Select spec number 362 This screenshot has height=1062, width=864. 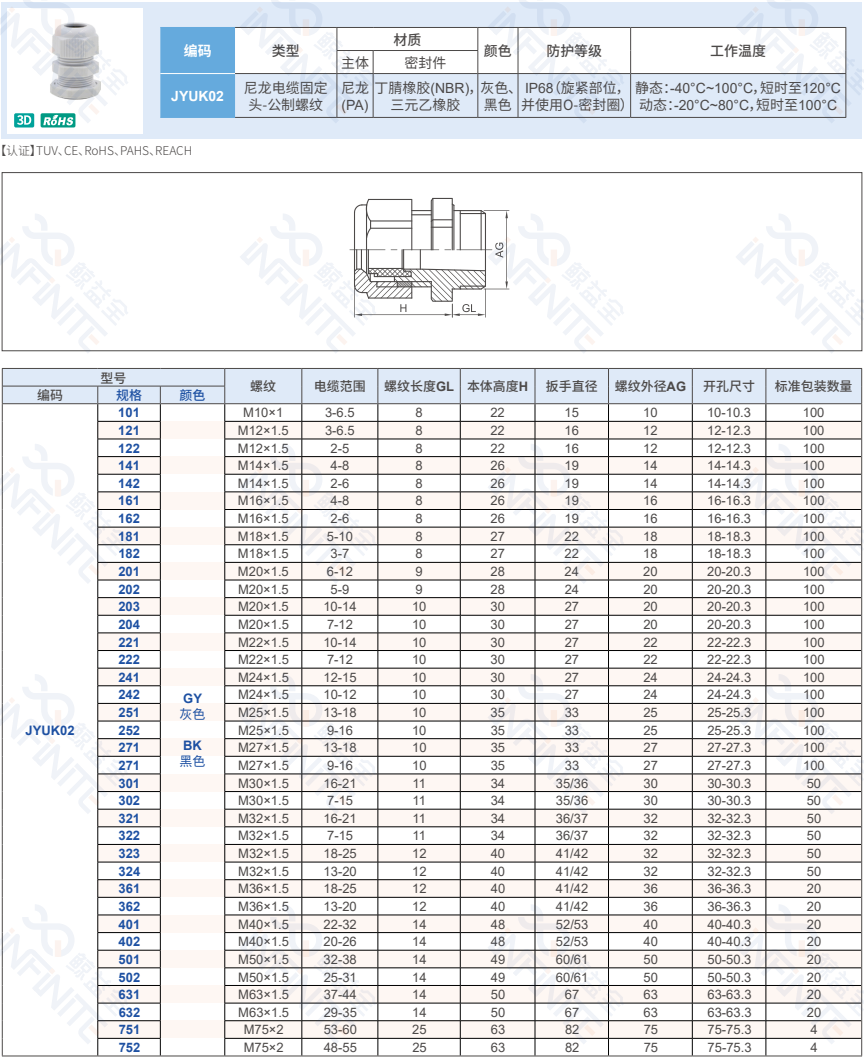[x=129, y=906]
